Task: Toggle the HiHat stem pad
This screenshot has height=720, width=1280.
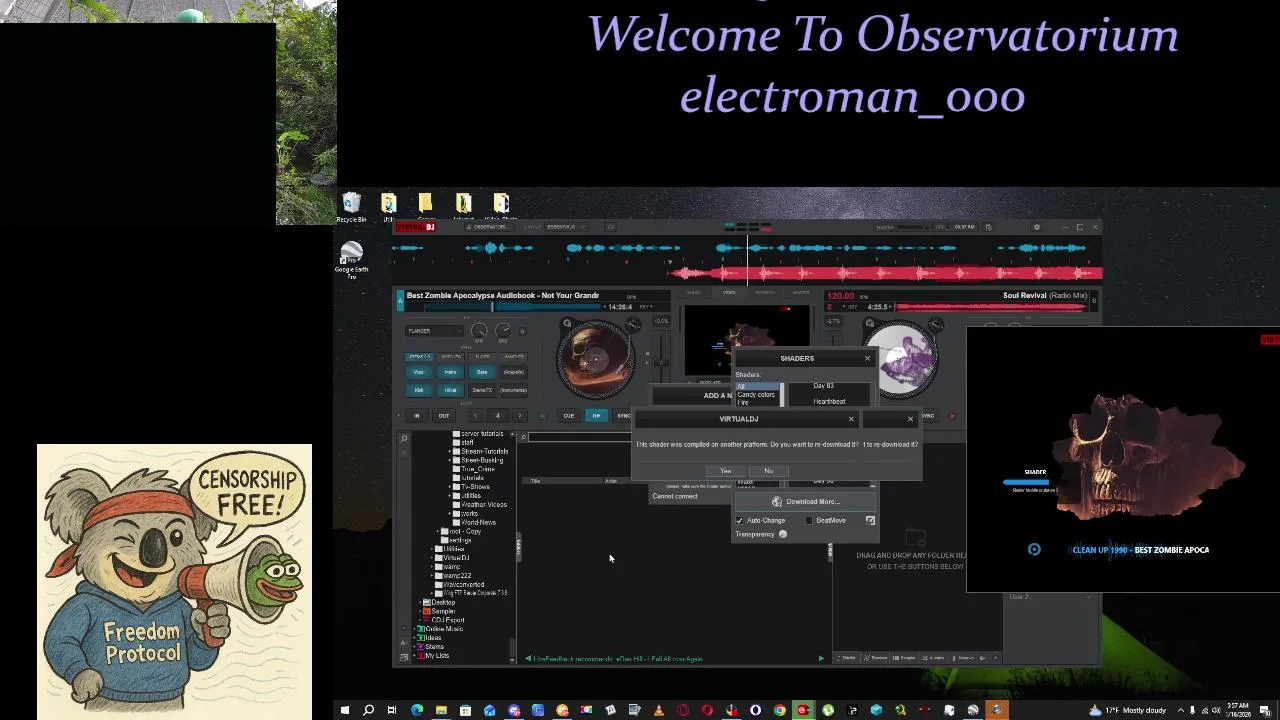Action: (450, 390)
